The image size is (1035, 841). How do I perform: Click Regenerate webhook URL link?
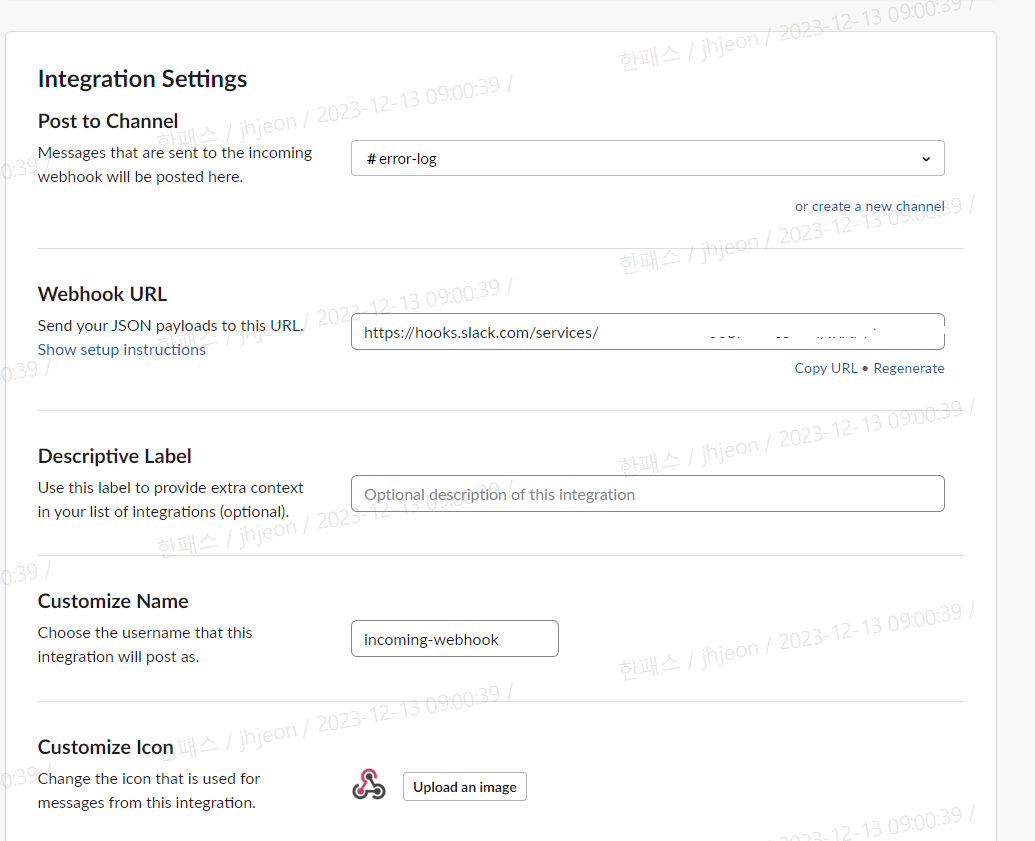click(x=909, y=368)
